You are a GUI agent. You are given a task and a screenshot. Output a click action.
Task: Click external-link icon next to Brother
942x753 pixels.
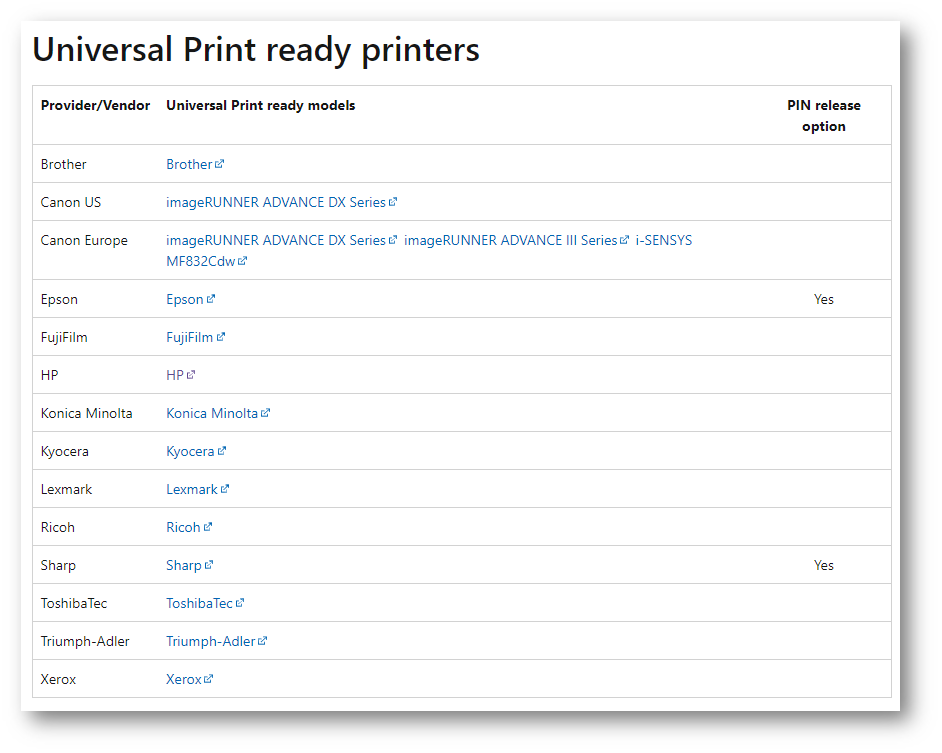(x=219, y=163)
